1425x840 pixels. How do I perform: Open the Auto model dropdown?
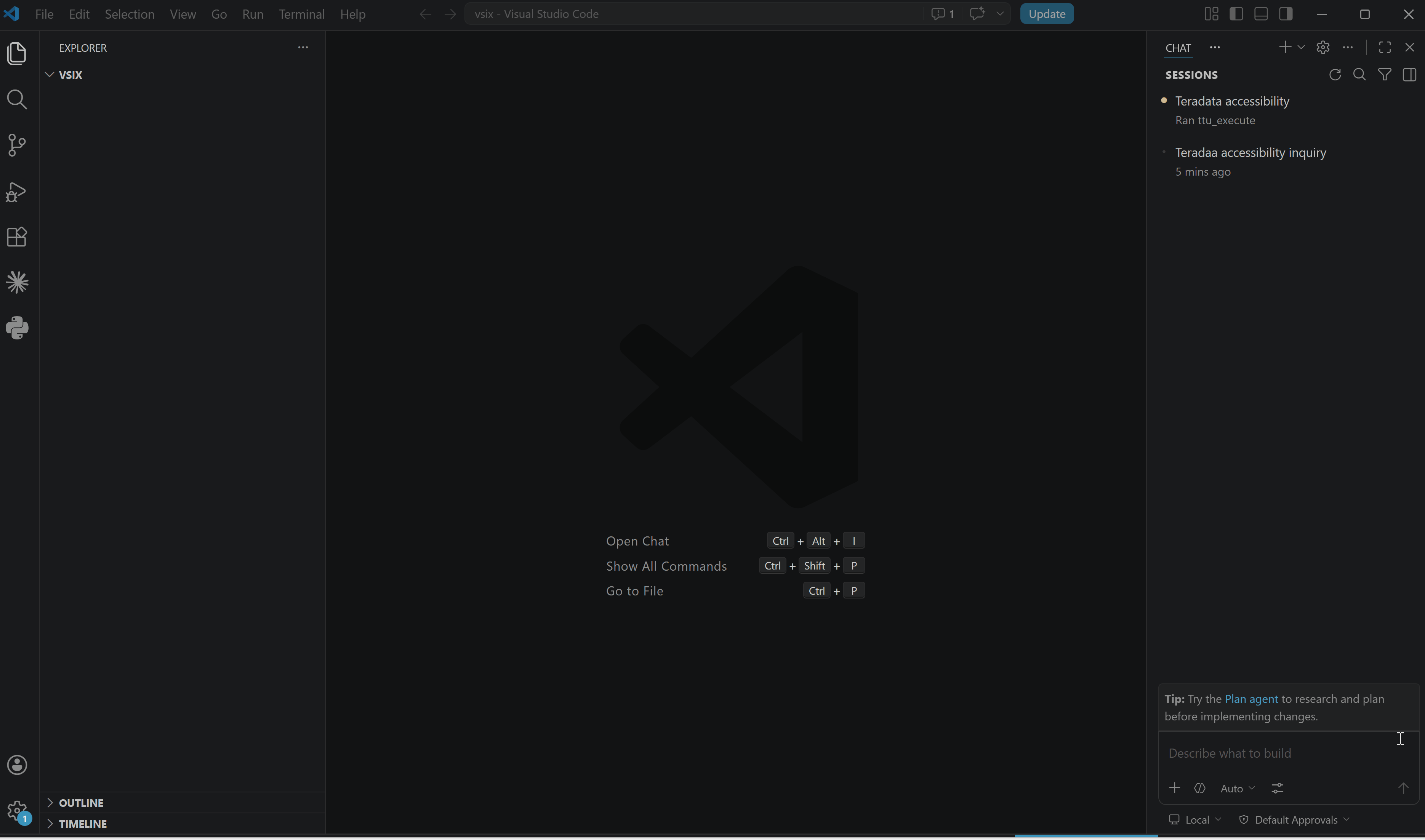tap(1237, 788)
